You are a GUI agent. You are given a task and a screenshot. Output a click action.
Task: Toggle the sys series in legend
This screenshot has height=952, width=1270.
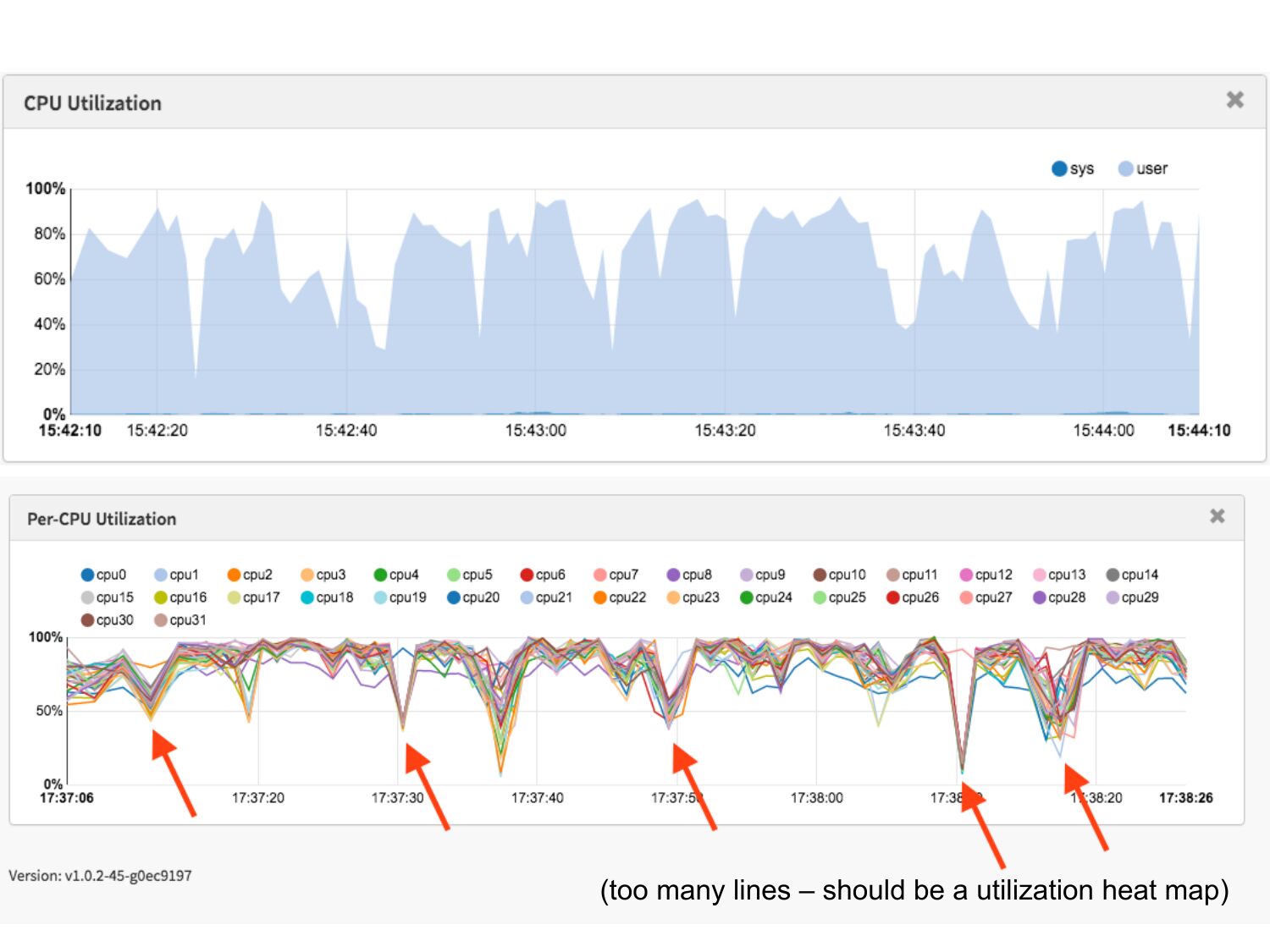[1072, 169]
